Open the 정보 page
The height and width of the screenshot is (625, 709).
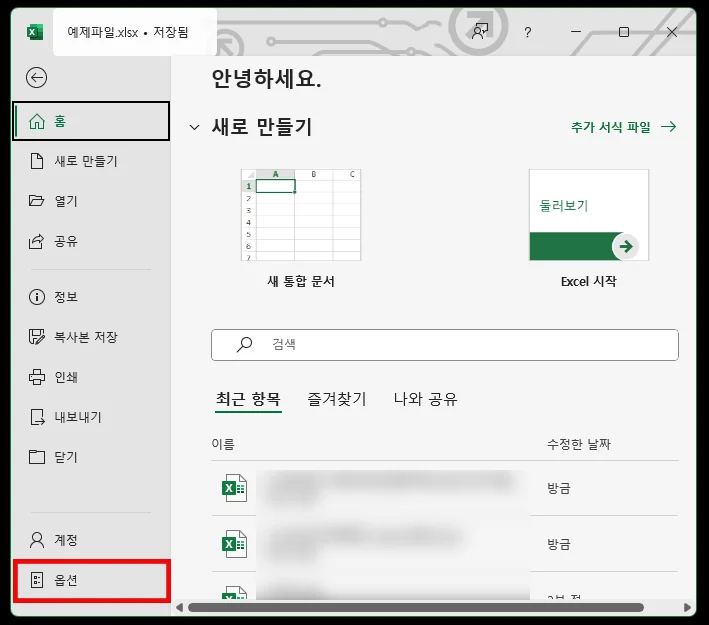pyautogui.click(x=91, y=297)
